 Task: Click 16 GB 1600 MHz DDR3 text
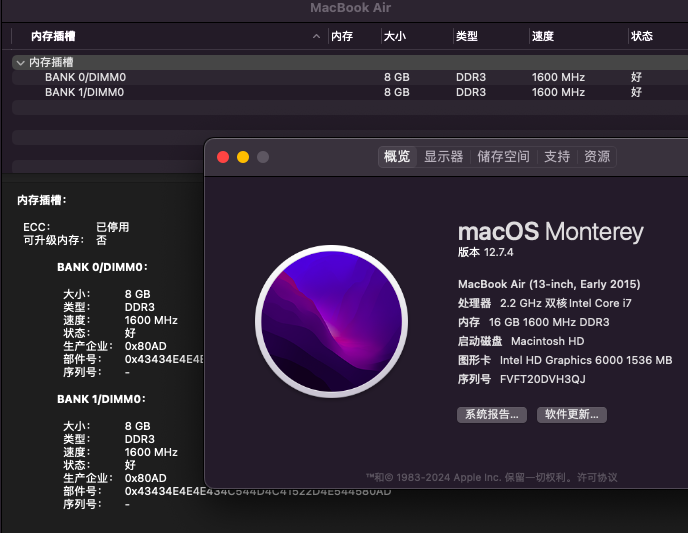(x=549, y=322)
